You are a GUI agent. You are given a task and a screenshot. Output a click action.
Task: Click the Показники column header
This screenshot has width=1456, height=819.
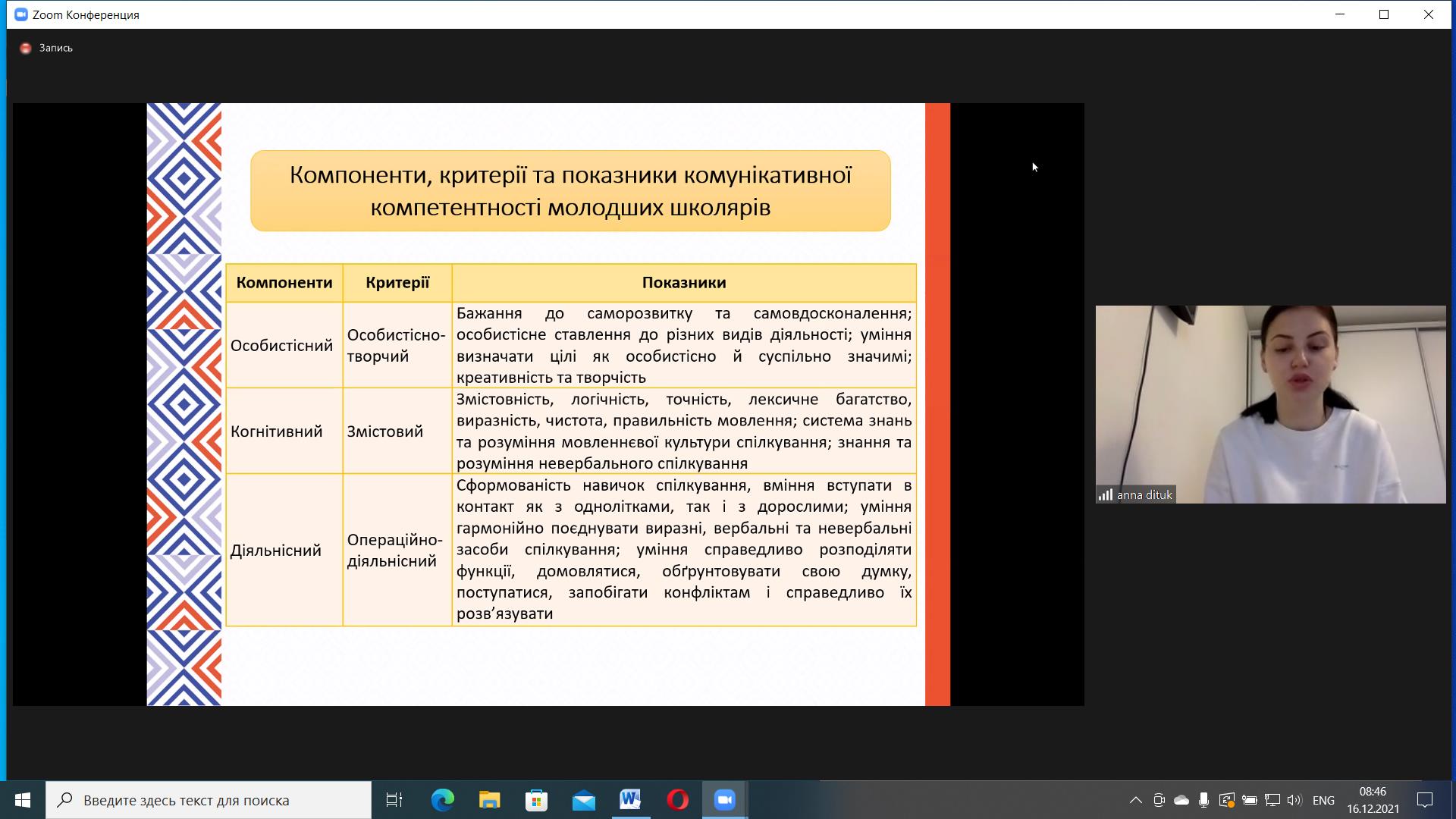point(684,283)
